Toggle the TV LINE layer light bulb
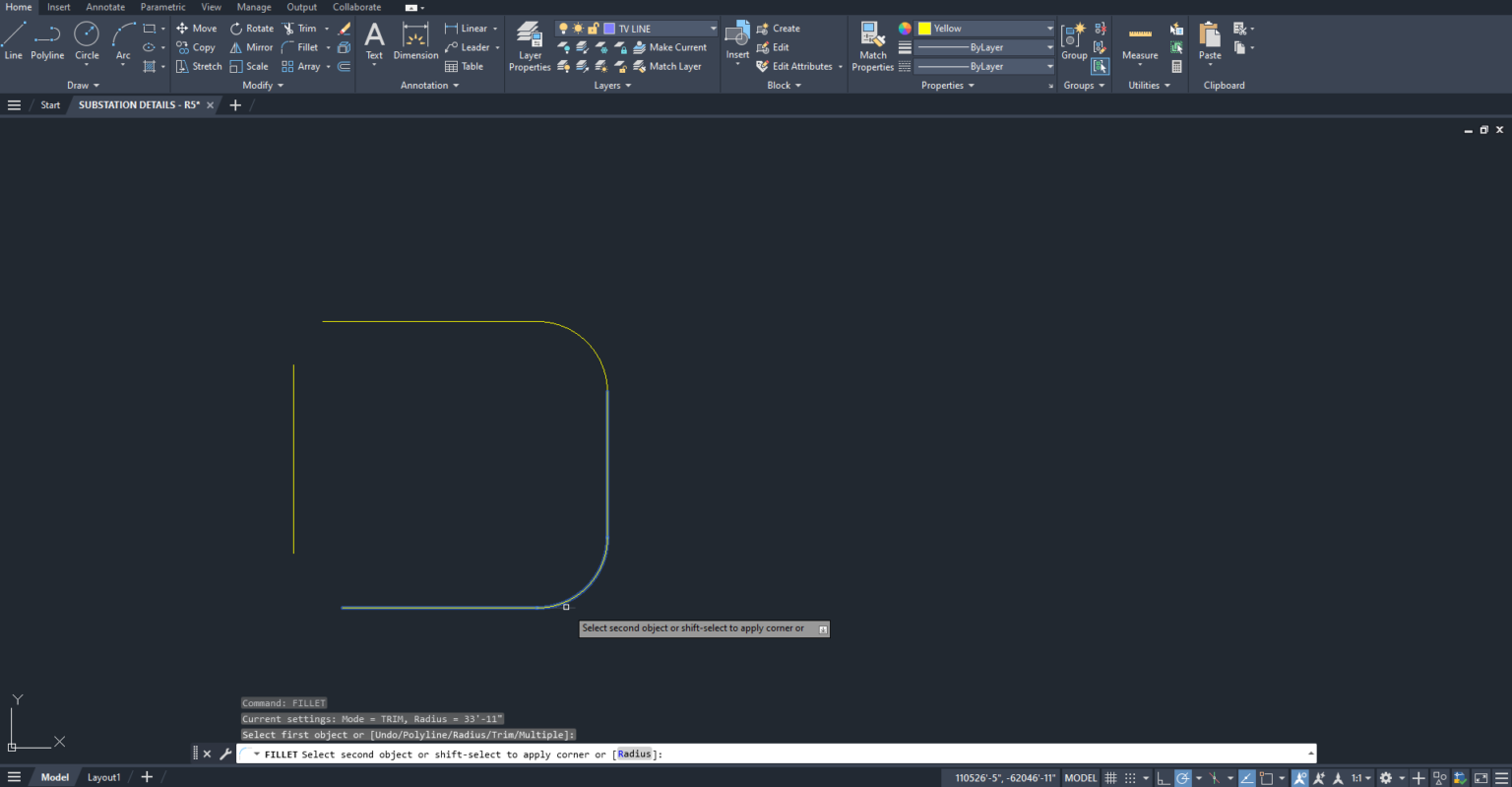Viewport: 1512px width, 787px height. coord(563,28)
